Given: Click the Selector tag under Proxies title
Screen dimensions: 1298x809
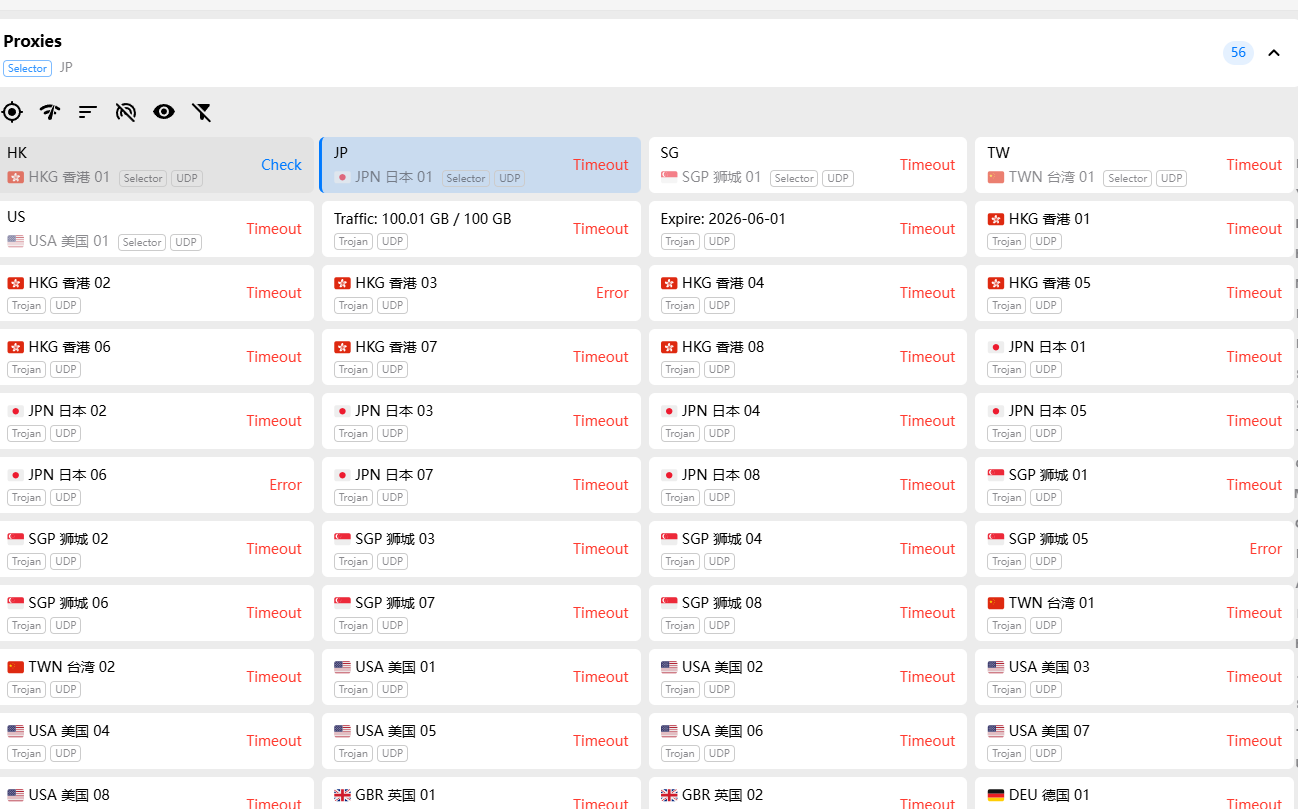Looking at the screenshot, I should (27, 69).
